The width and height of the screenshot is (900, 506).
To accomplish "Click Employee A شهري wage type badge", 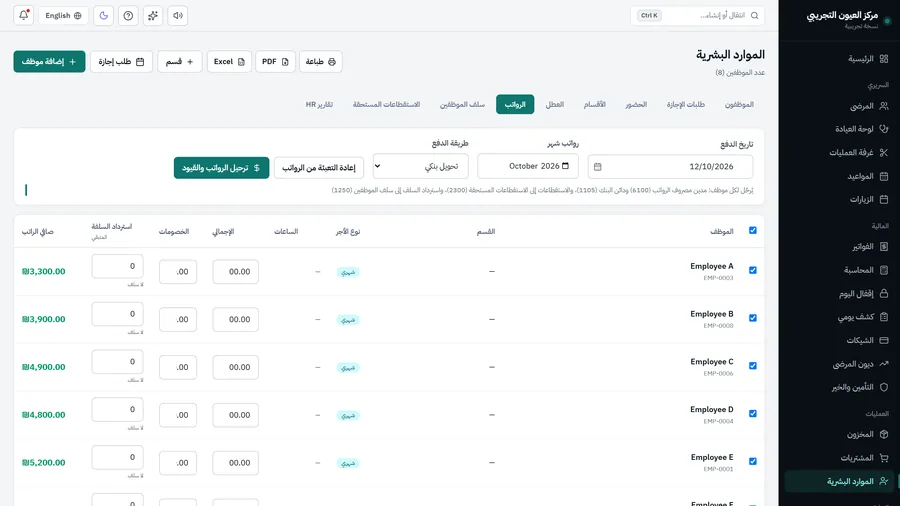I will click(x=348, y=272).
